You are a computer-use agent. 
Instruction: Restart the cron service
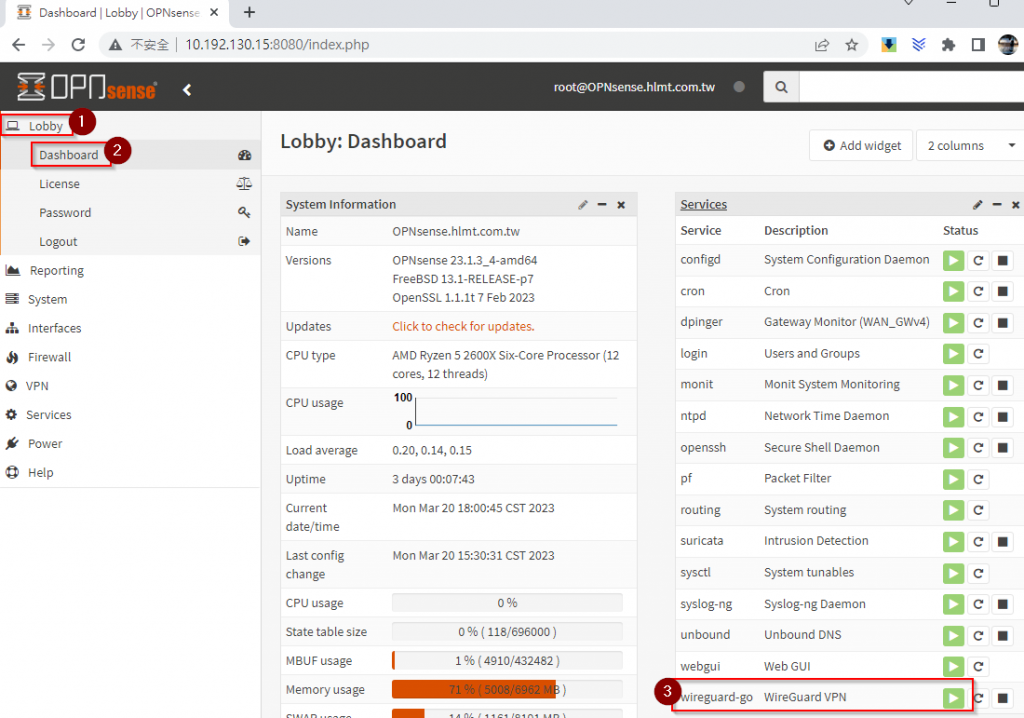click(x=978, y=291)
